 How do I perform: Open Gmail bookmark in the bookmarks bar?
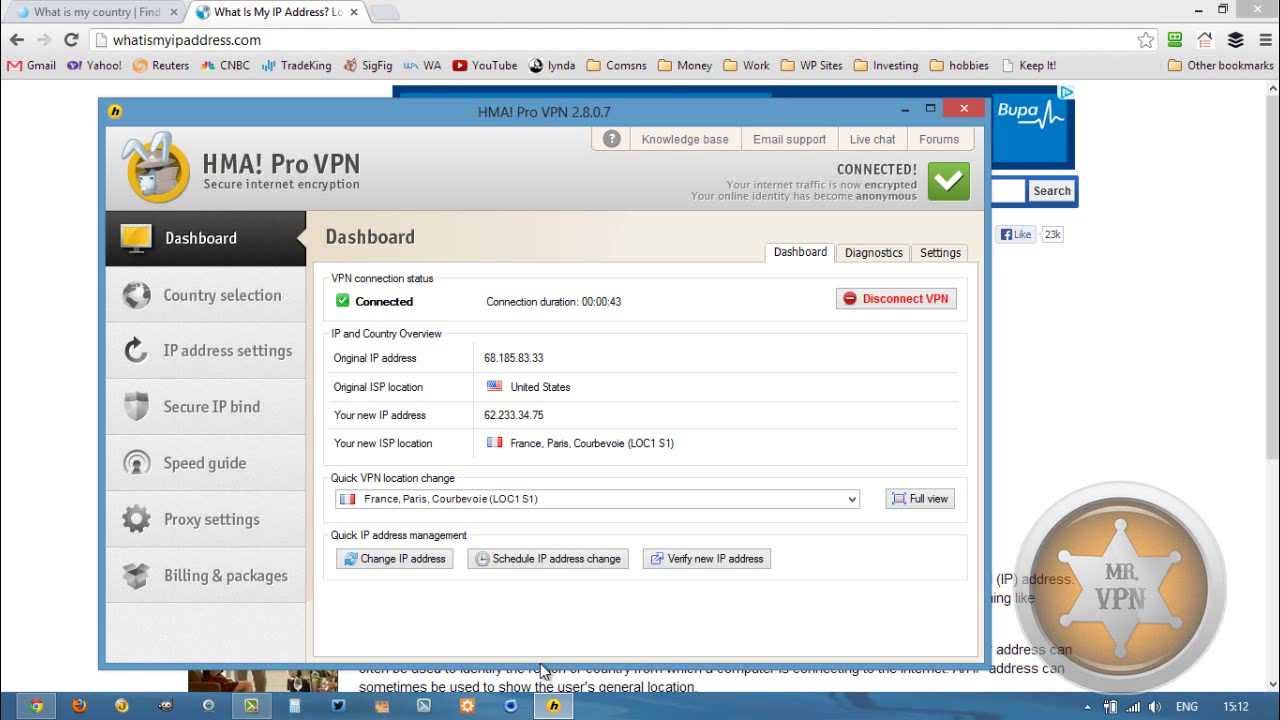[32, 65]
